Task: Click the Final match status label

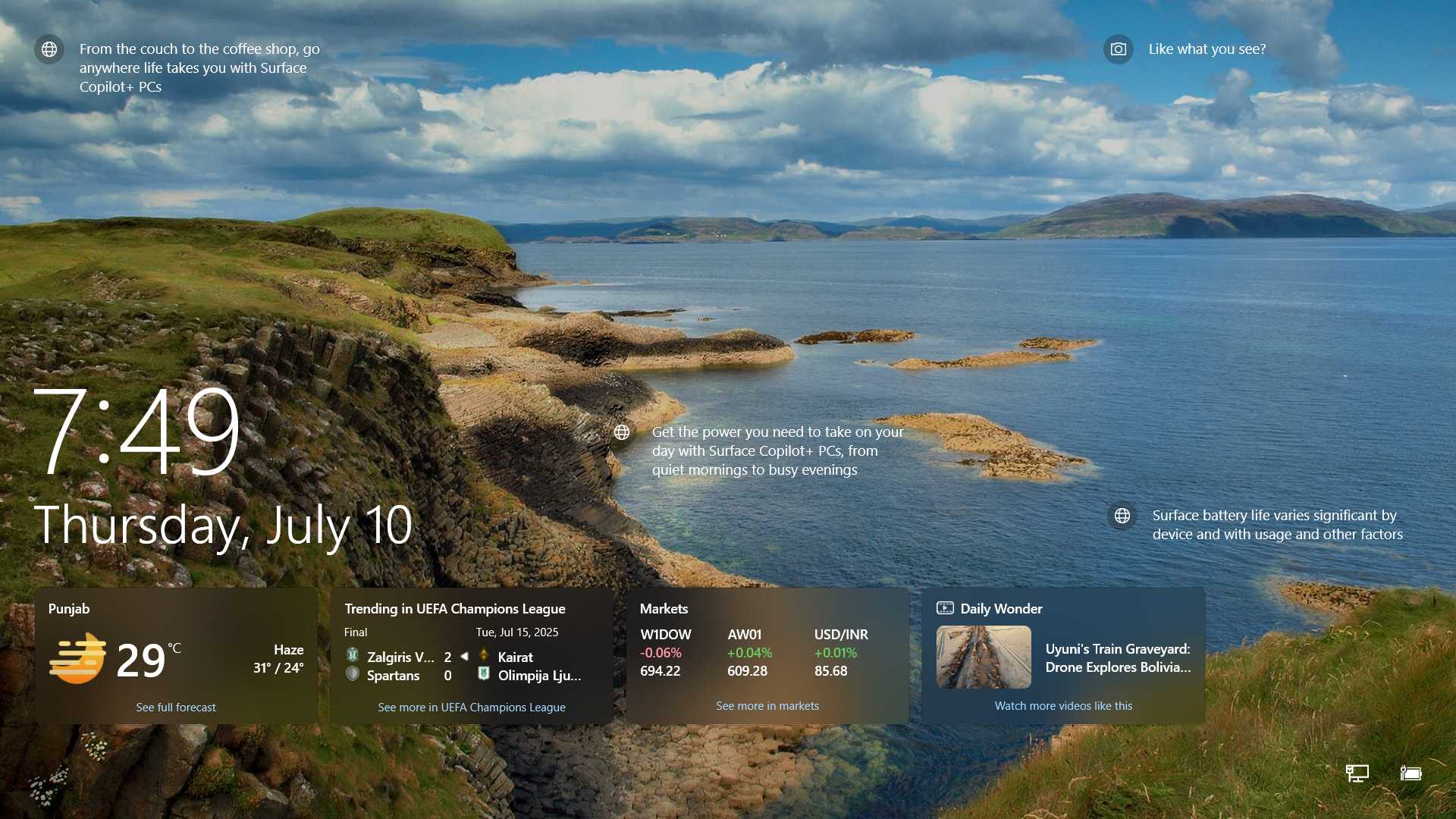Action: pyautogui.click(x=356, y=632)
